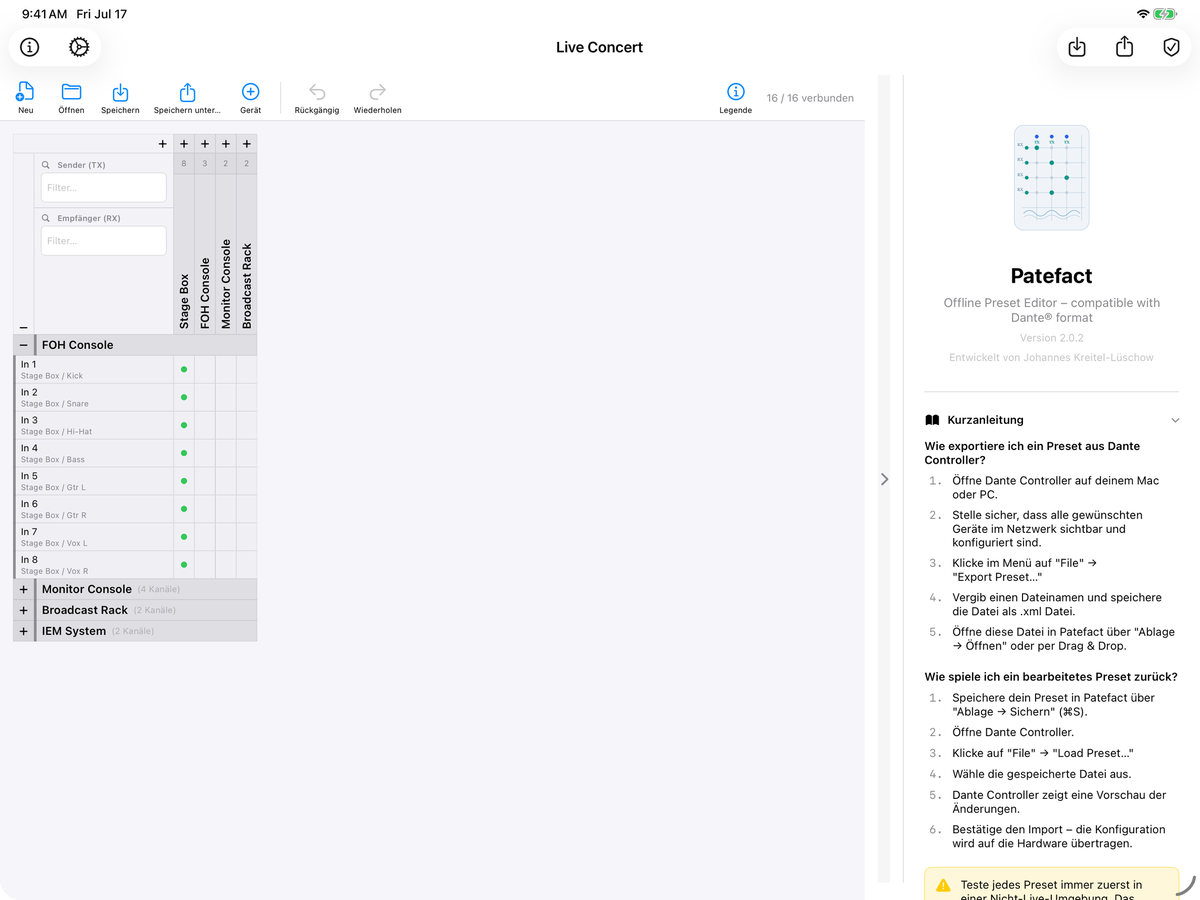The image size is (1200, 900).
Task: Click the Sender (TX) search icon
Action: [46, 165]
